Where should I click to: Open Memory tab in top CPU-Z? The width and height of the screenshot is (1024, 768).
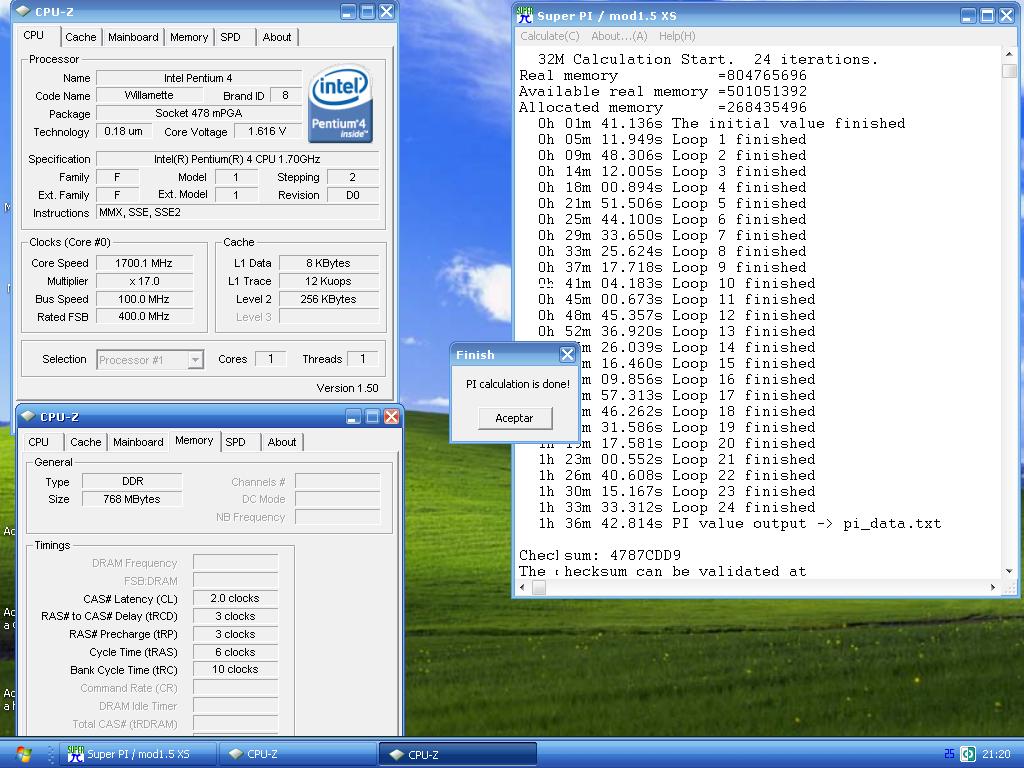click(x=189, y=37)
